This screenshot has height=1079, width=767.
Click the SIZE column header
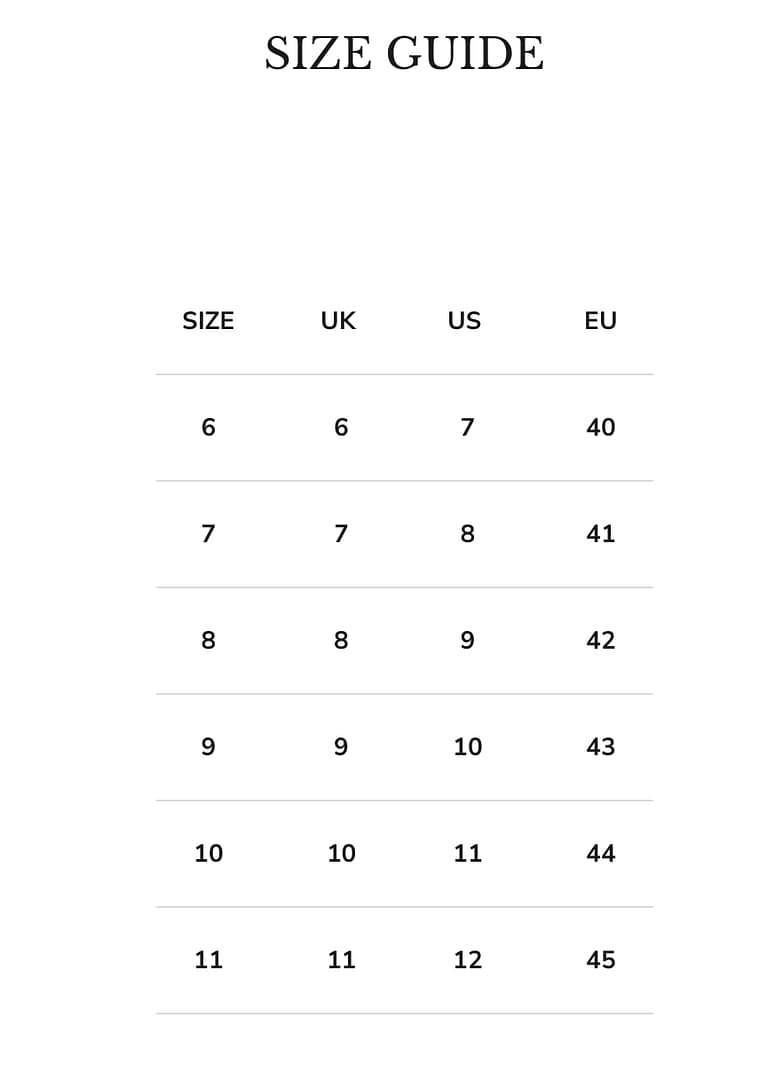click(x=208, y=321)
